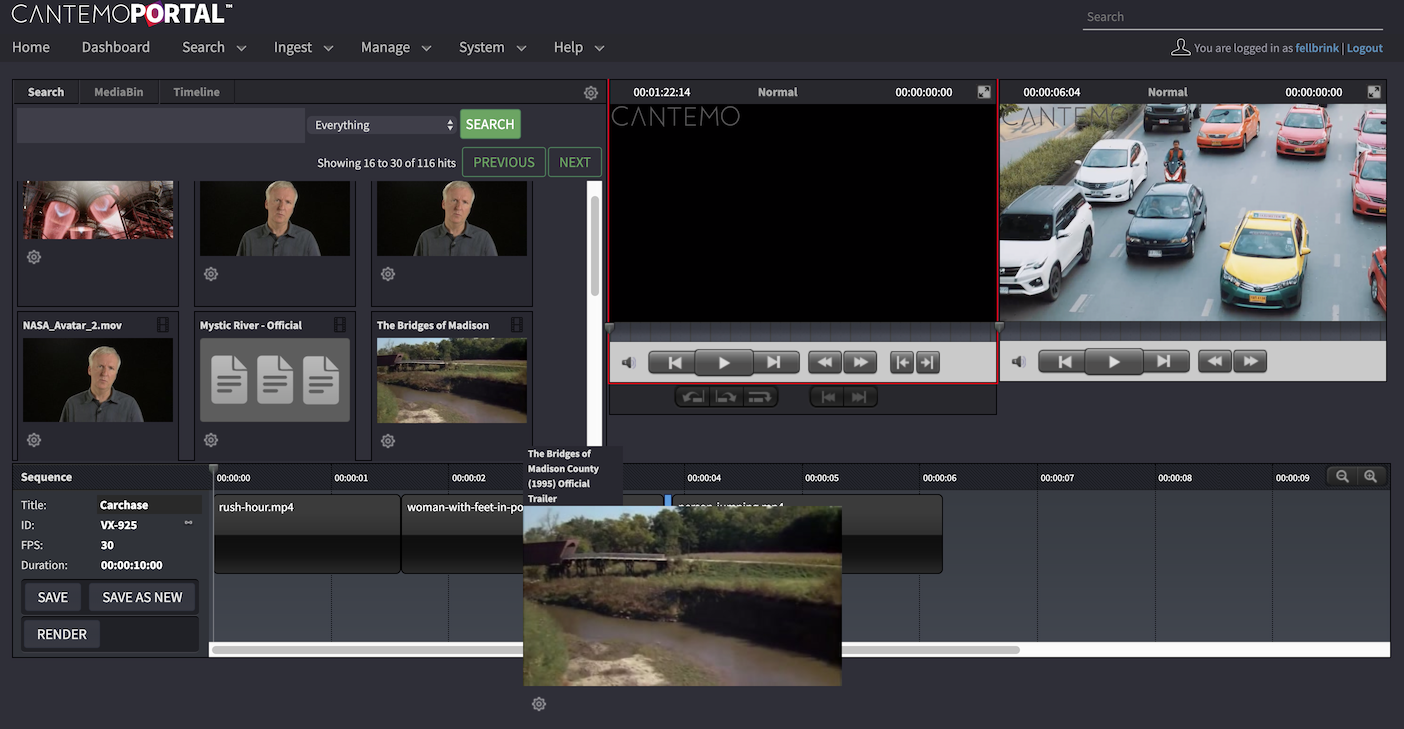Viewport: 1404px width, 729px height.
Task: Jump to next edit point below player
Action: 860,397
